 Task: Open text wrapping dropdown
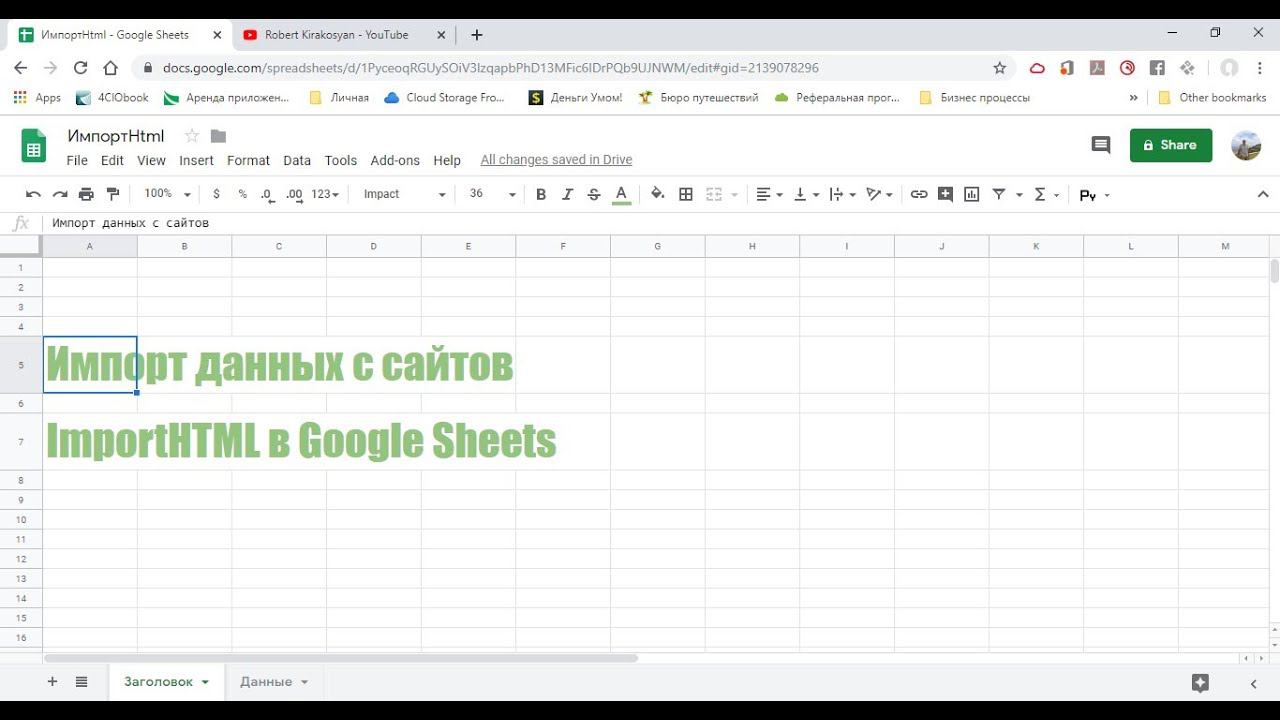pyautogui.click(x=843, y=194)
